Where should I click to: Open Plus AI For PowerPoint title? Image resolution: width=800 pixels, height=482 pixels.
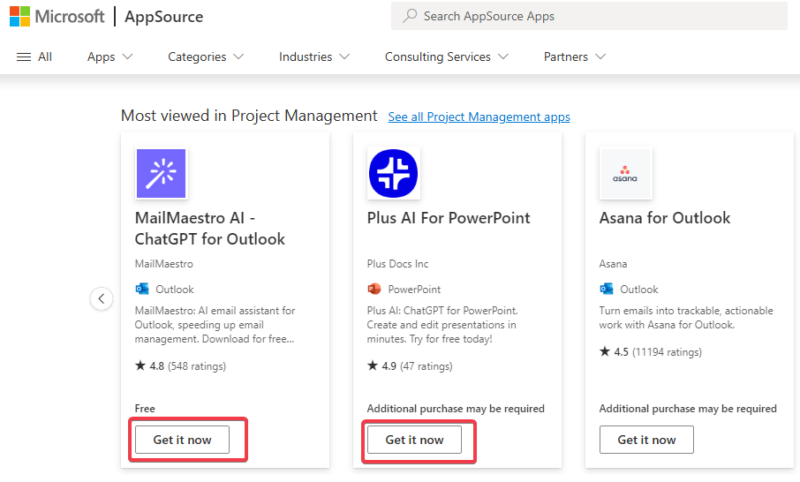448,218
